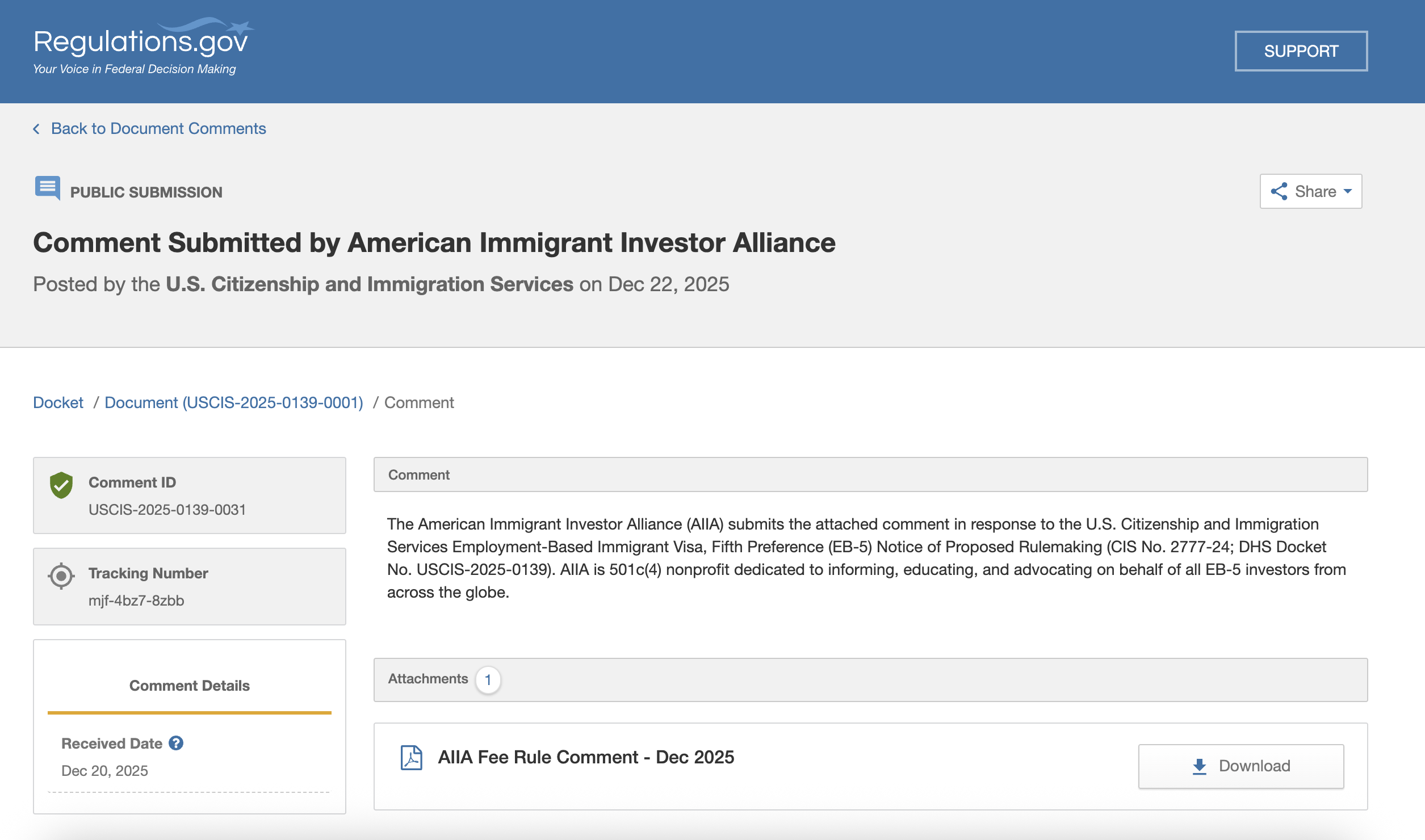Select the Docket breadcrumb link
The width and height of the screenshot is (1425, 840).
coord(58,402)
